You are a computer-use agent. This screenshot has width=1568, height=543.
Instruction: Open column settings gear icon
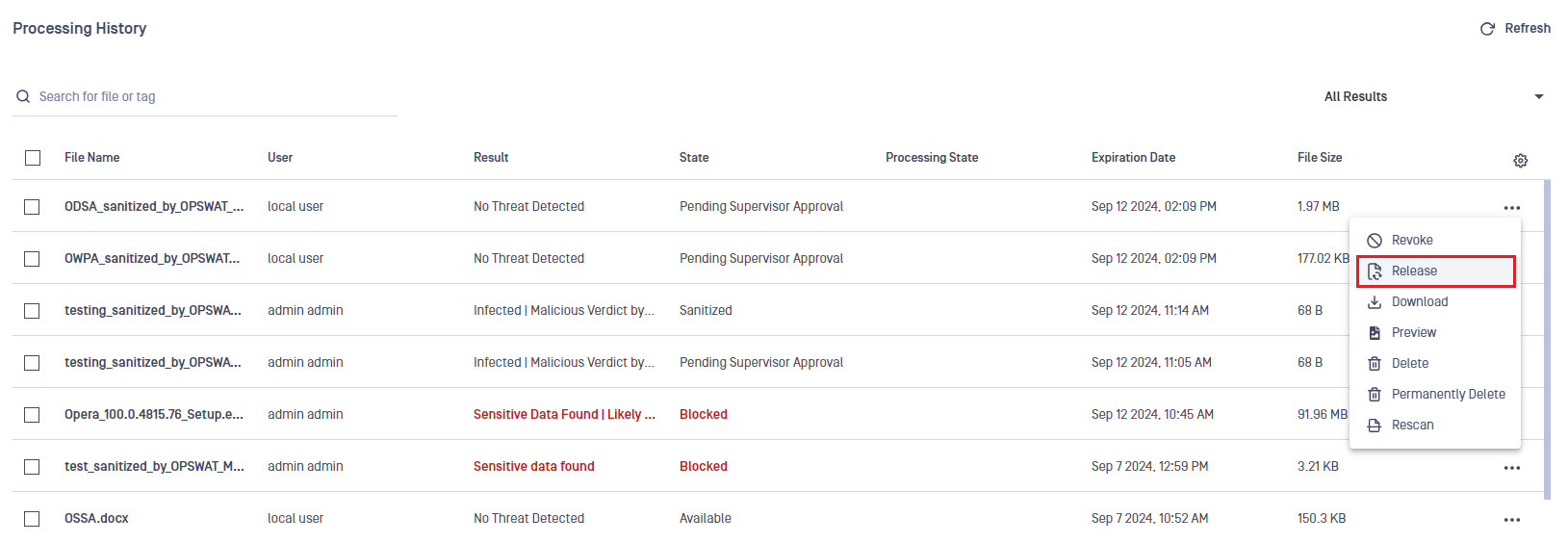pos(1520,161)
